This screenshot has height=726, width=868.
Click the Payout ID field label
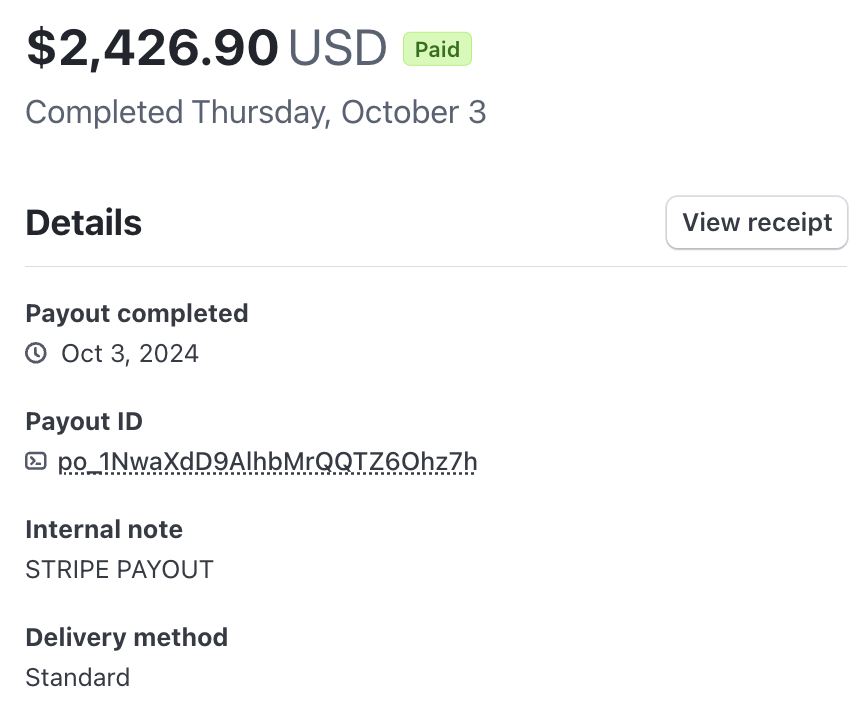pos(84,421)
